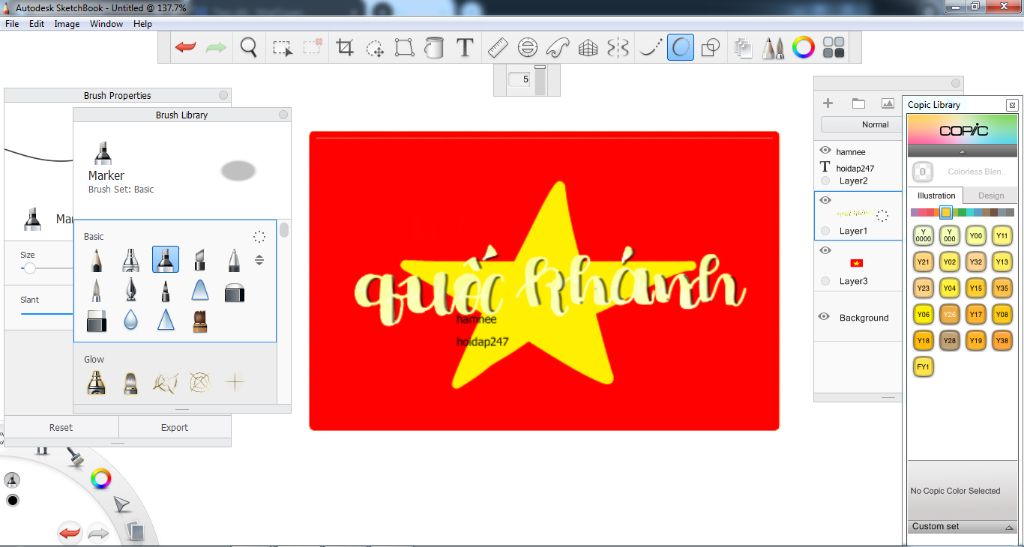Open the Copic Library squares icon
The width and height of the screenshot is (1024, 547).
pos(834,48)
